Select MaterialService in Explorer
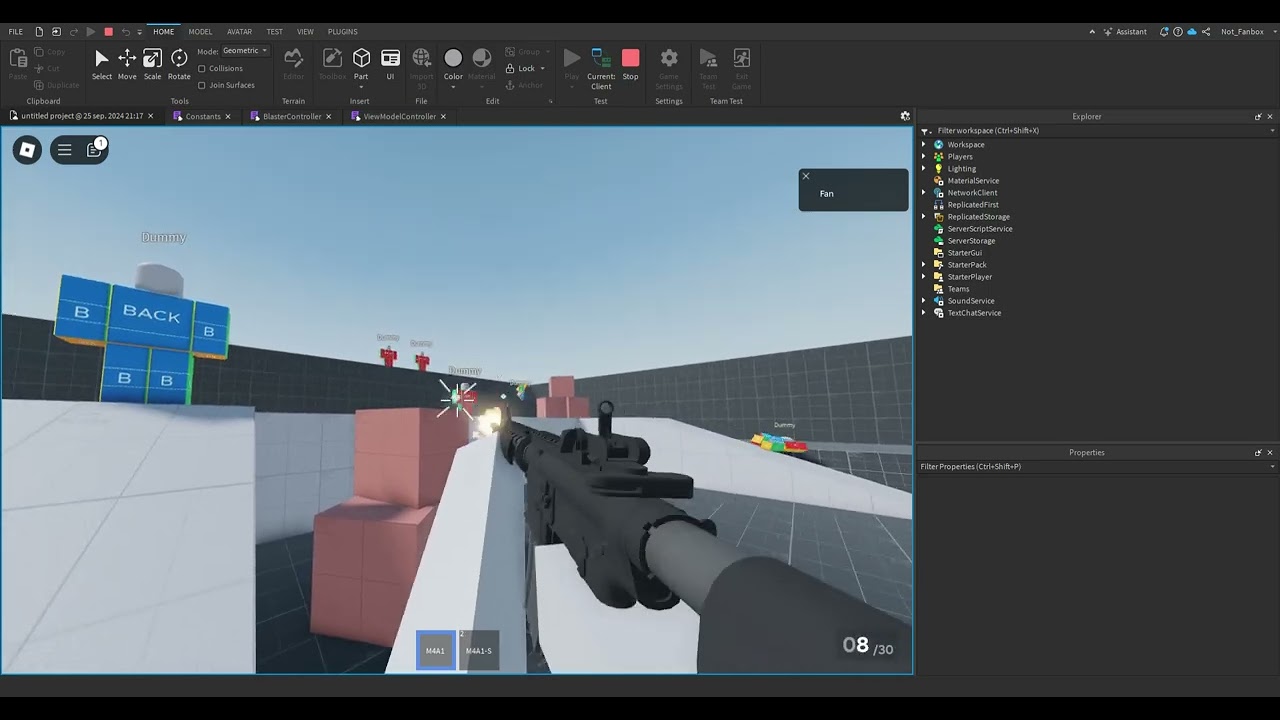The height and width of the screenshot is (720, 1280). click(973, 181)
